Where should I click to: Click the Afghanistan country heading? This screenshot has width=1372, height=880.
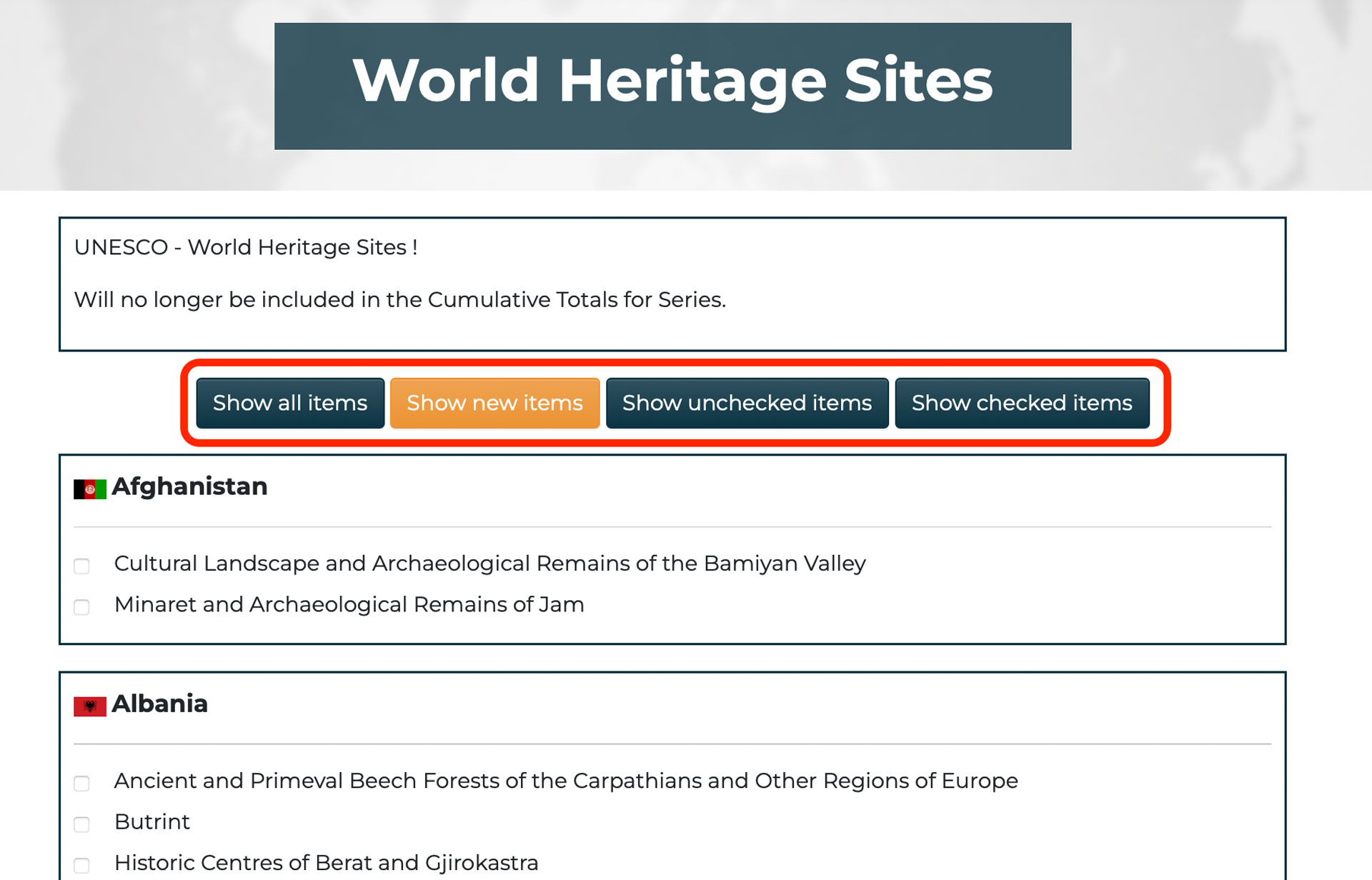click(189, 486)
